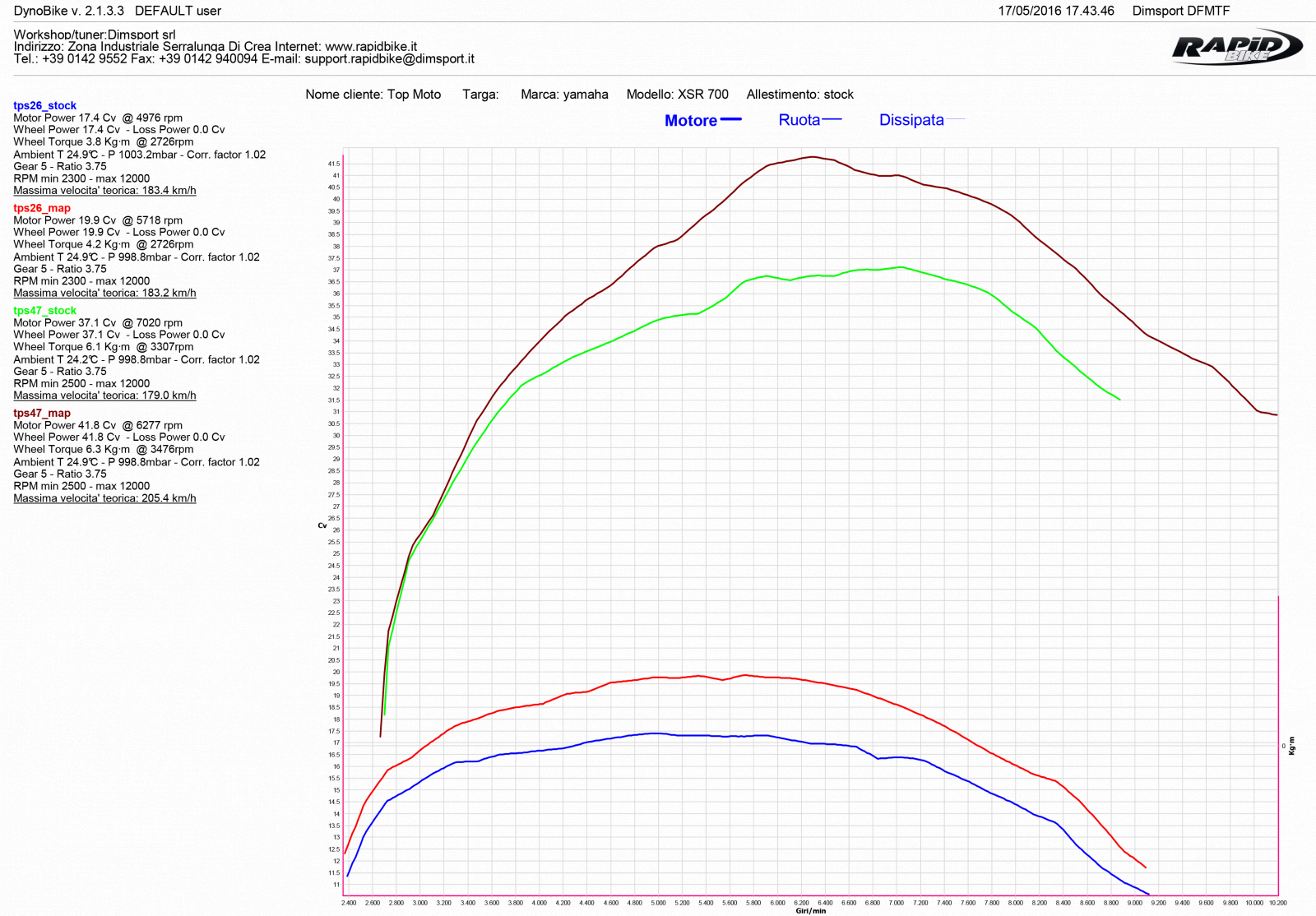Click the tps26_stock run title
This screenshot has height=916, width=1316.
tap(44, 105)
